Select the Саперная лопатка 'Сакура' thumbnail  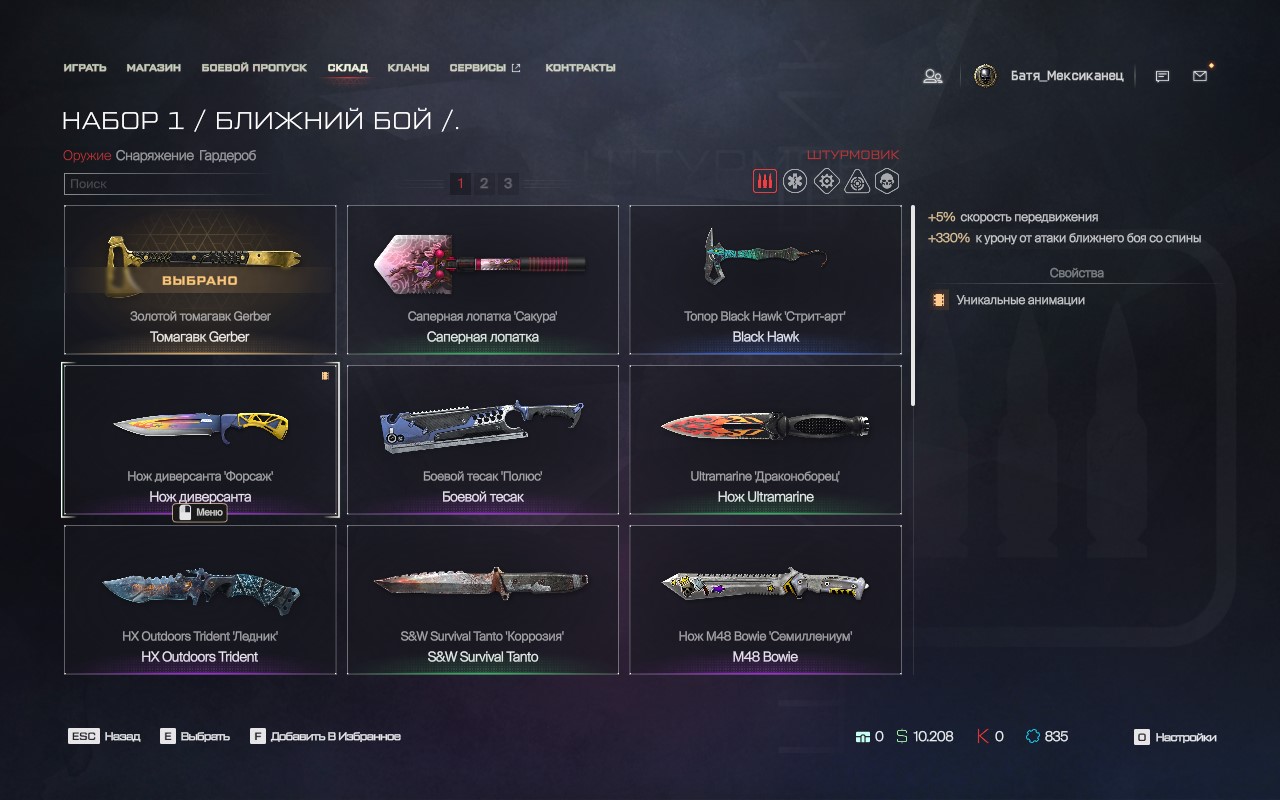pyautogui.click(x=482, y=280)
